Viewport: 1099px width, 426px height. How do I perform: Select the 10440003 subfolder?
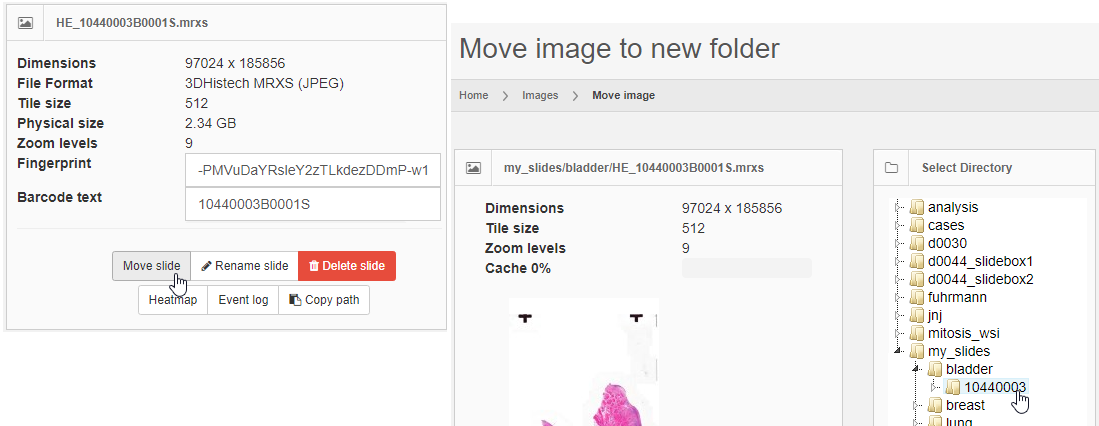click(x=995, y=387)
